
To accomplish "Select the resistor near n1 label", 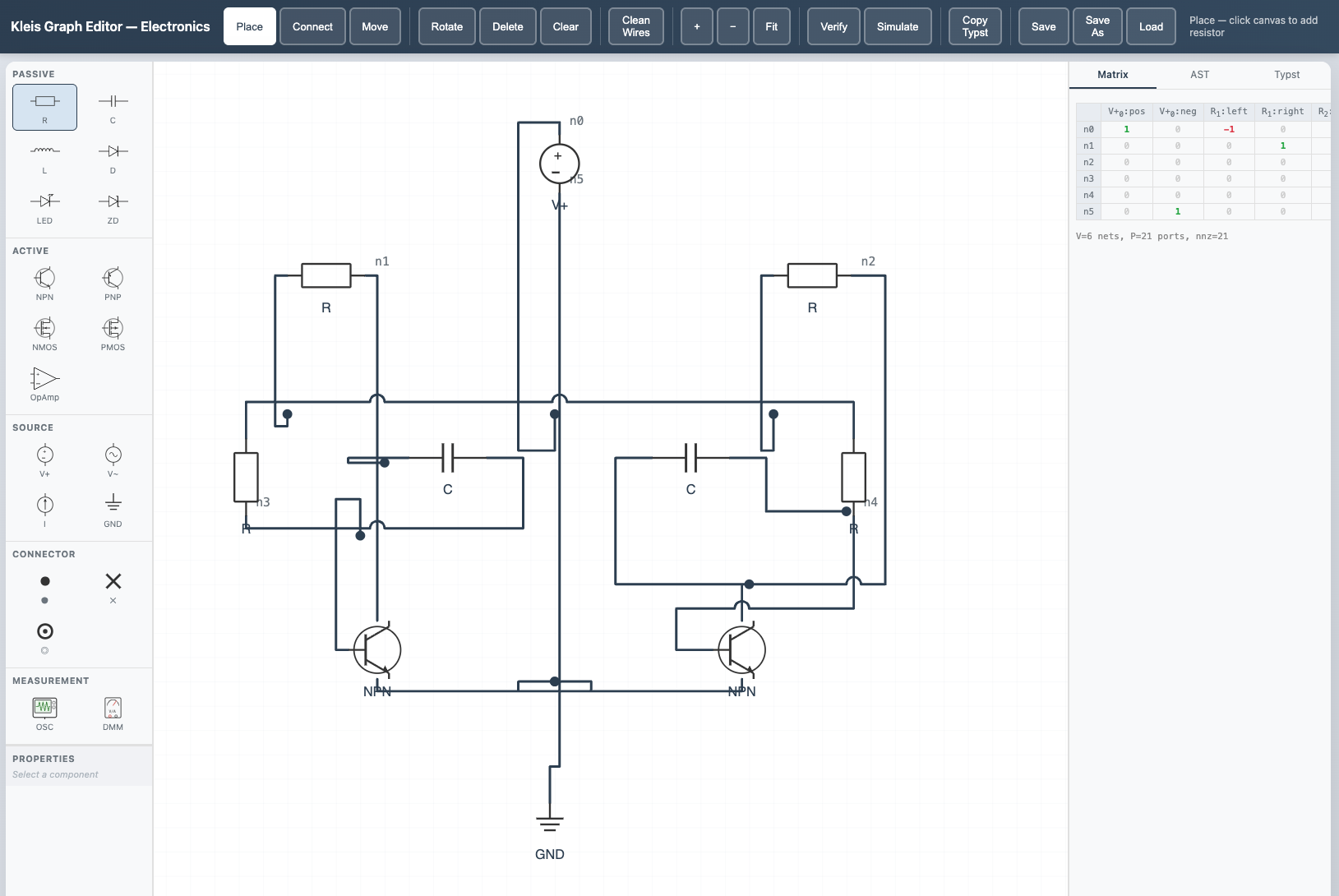I will pyautogui.click(x=326, y=275).
